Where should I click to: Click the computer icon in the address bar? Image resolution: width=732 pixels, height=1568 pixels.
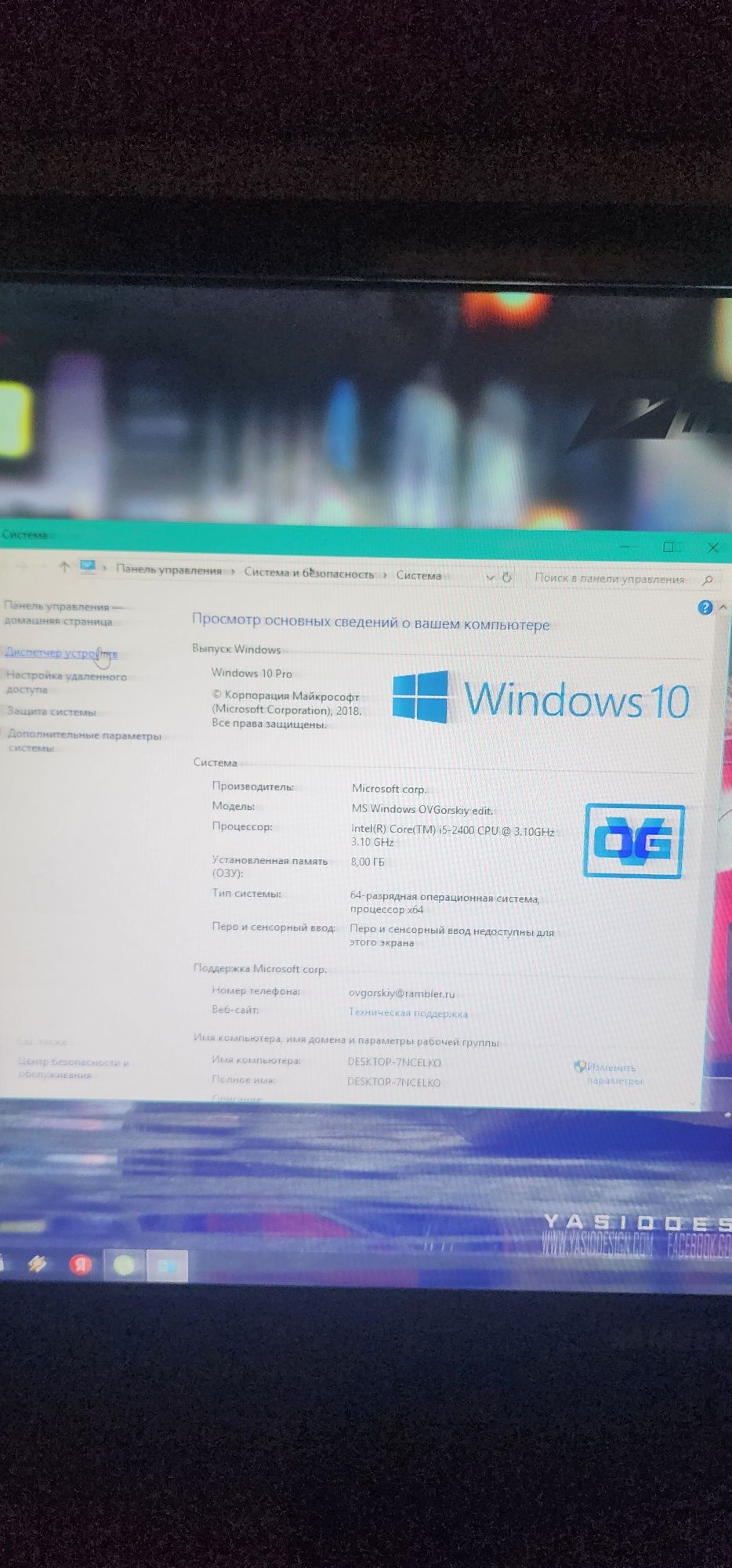88,567
